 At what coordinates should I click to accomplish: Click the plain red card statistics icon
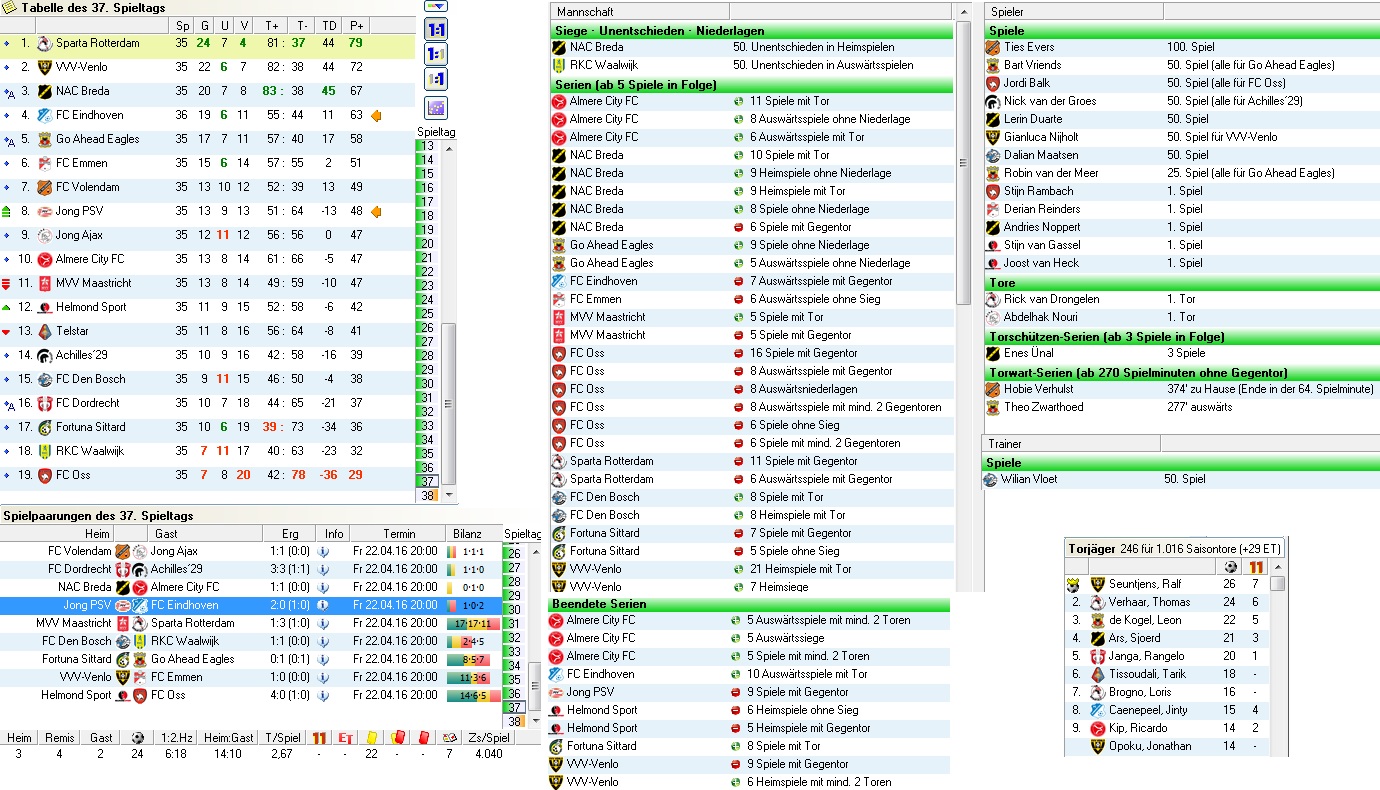[x=423, y=737]
